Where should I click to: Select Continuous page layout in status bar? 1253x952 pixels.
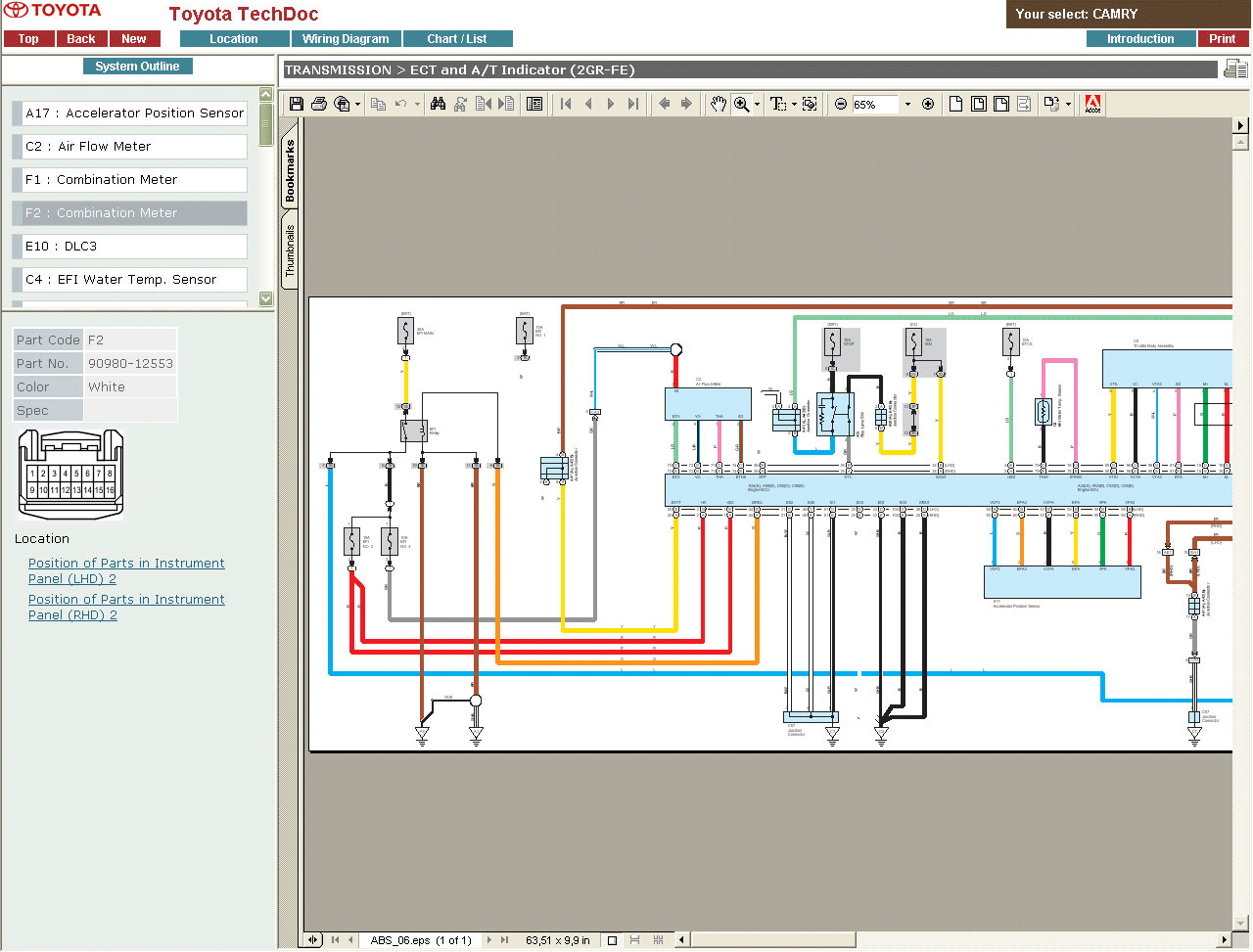coord(634,940)
